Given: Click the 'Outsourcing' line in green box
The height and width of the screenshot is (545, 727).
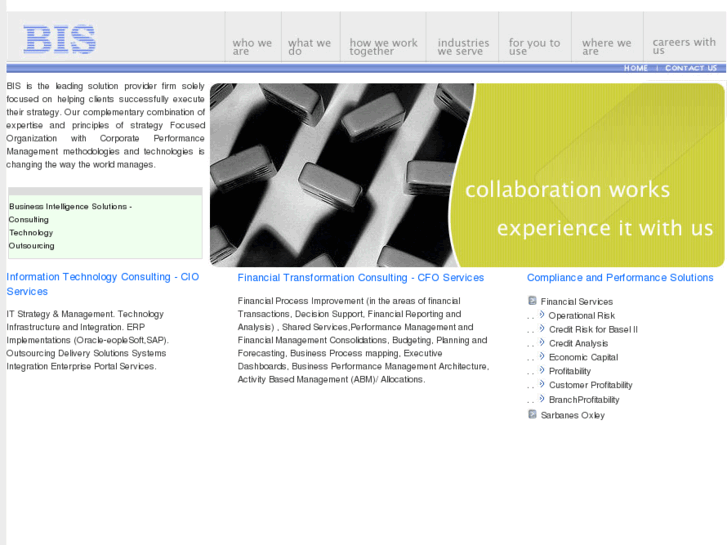Looking at the screenshot, I should 32,245.
